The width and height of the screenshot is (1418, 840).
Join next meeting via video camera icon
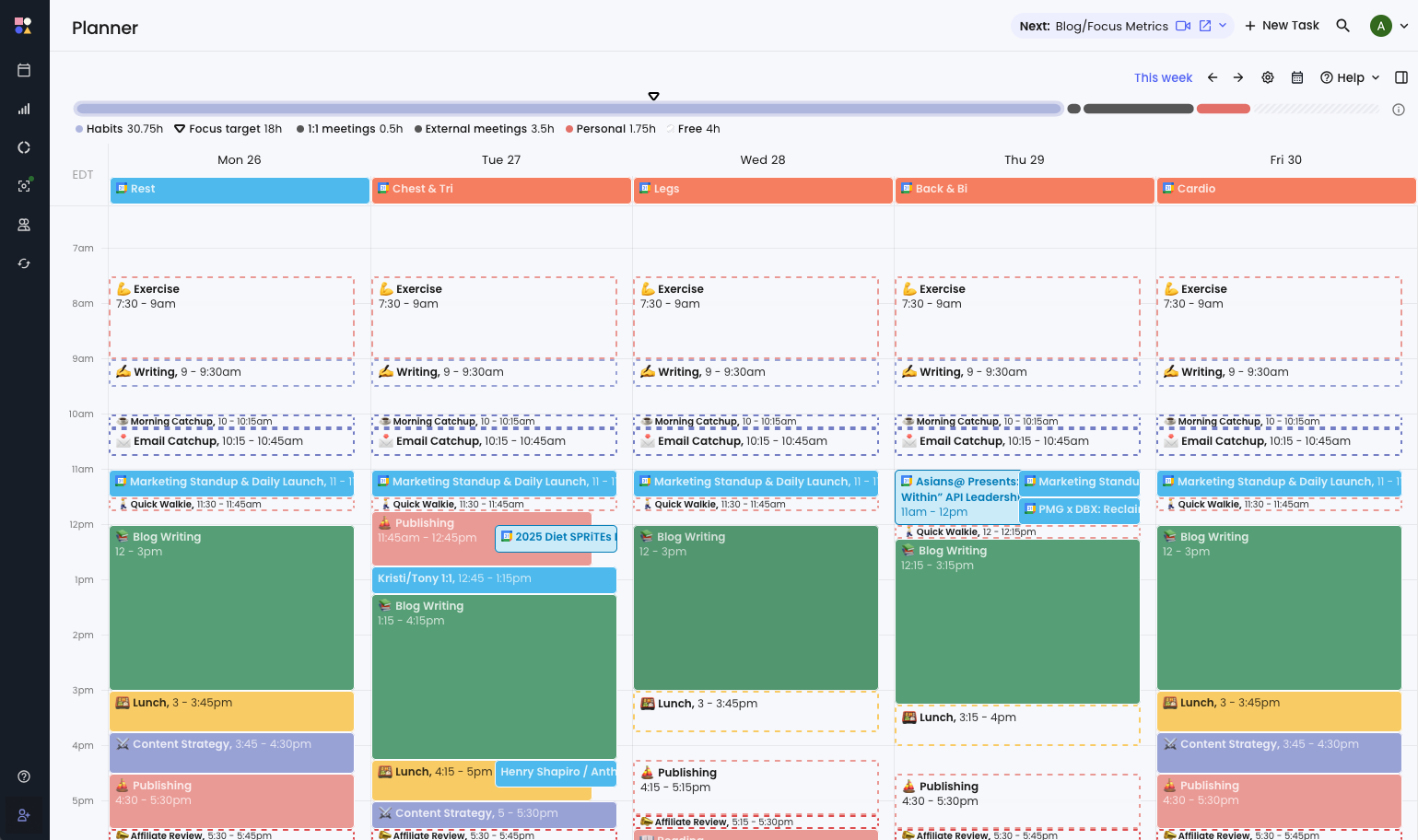1183,26
